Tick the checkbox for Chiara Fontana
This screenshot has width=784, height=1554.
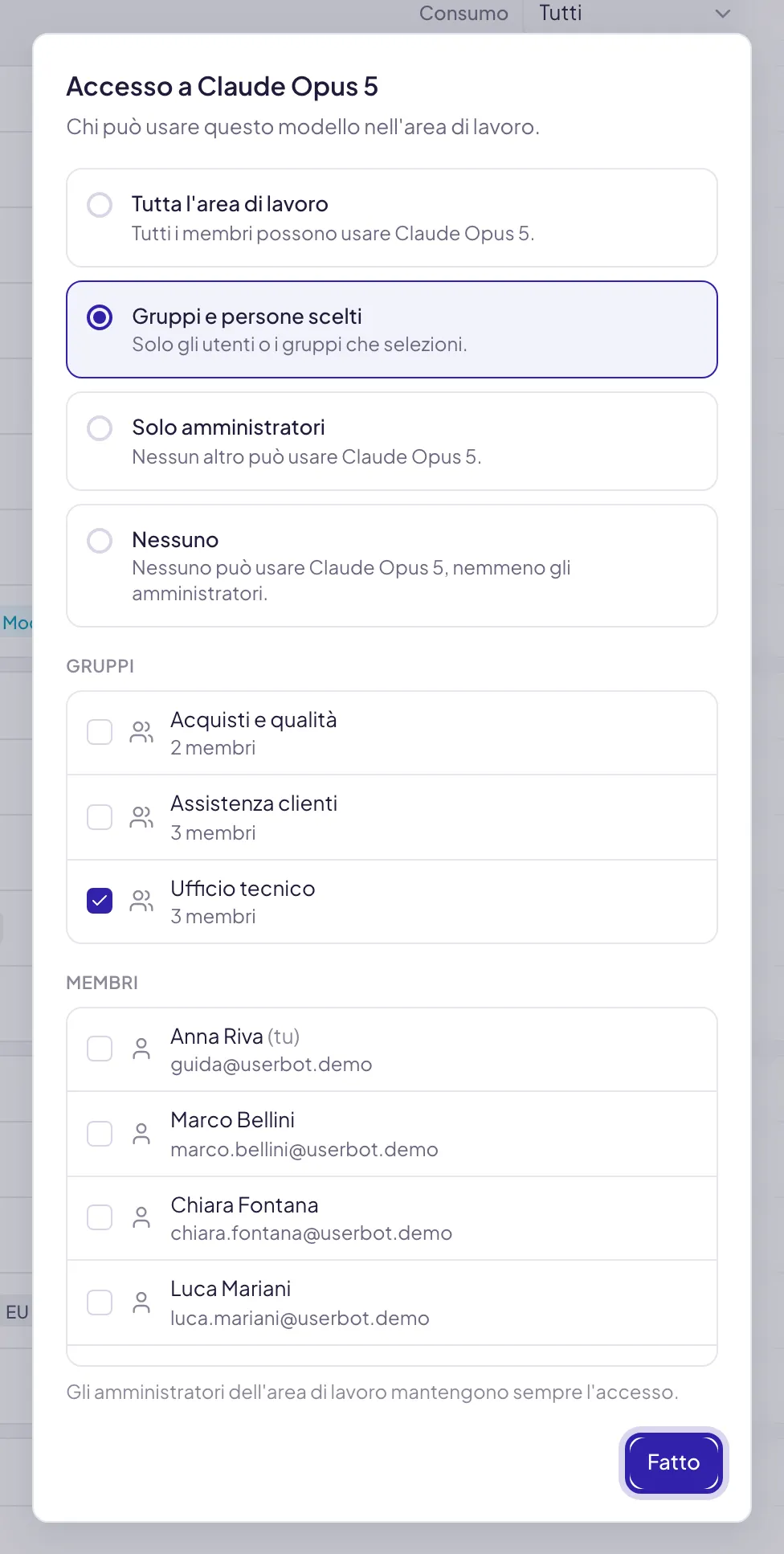pyautogui.click(x=100, y=1217)
